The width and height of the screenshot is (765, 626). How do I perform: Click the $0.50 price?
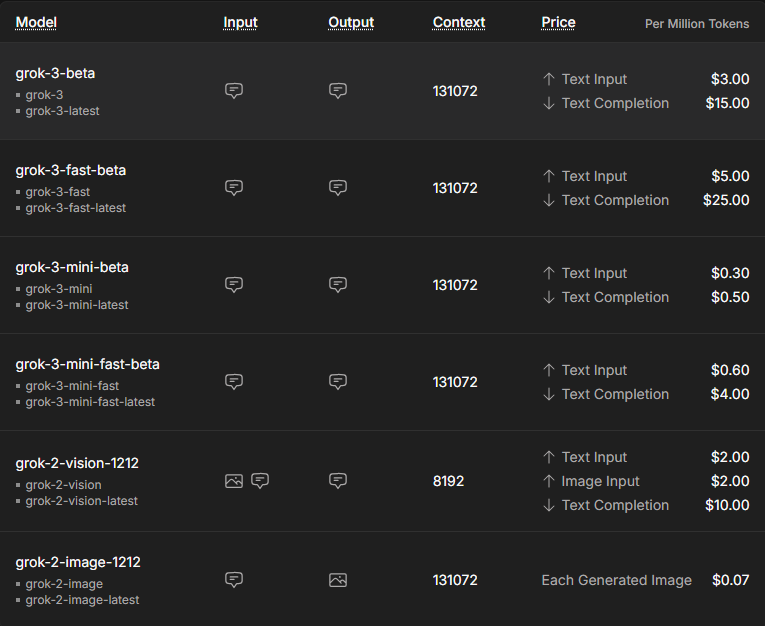pyautogui.click(x=730, y=297)
